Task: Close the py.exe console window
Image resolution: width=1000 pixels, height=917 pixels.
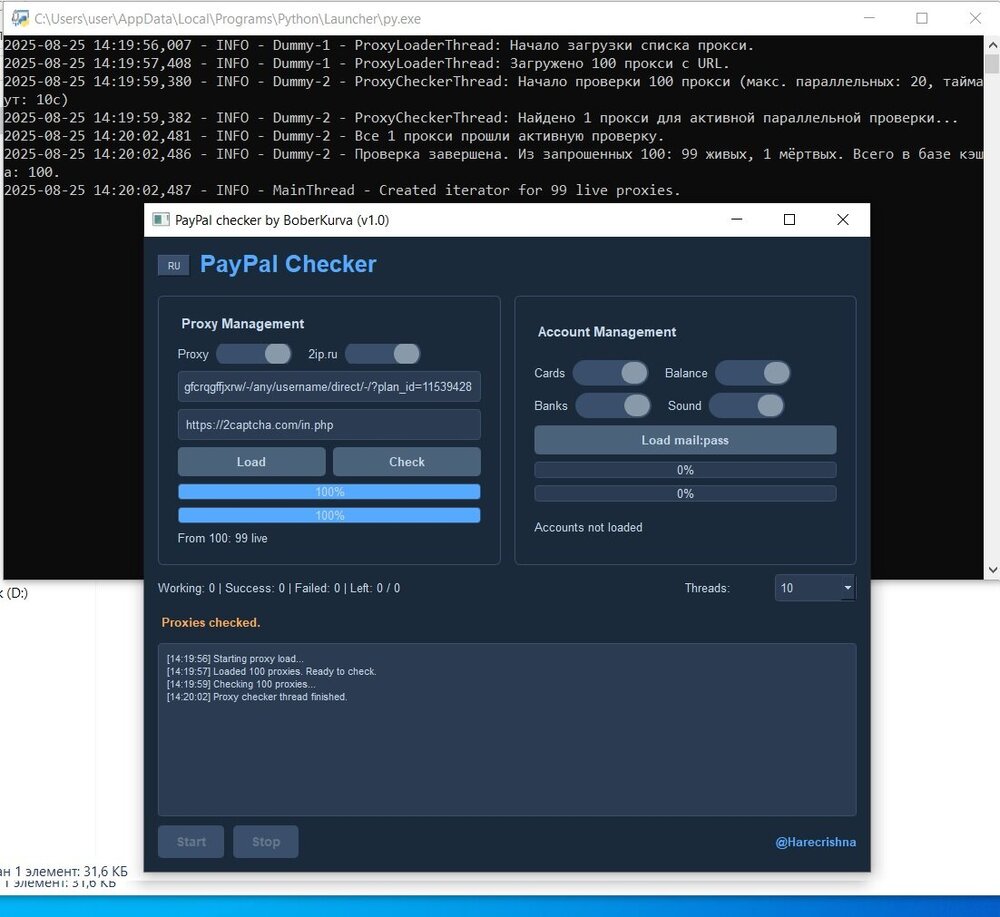Action: tap(975, 18)
